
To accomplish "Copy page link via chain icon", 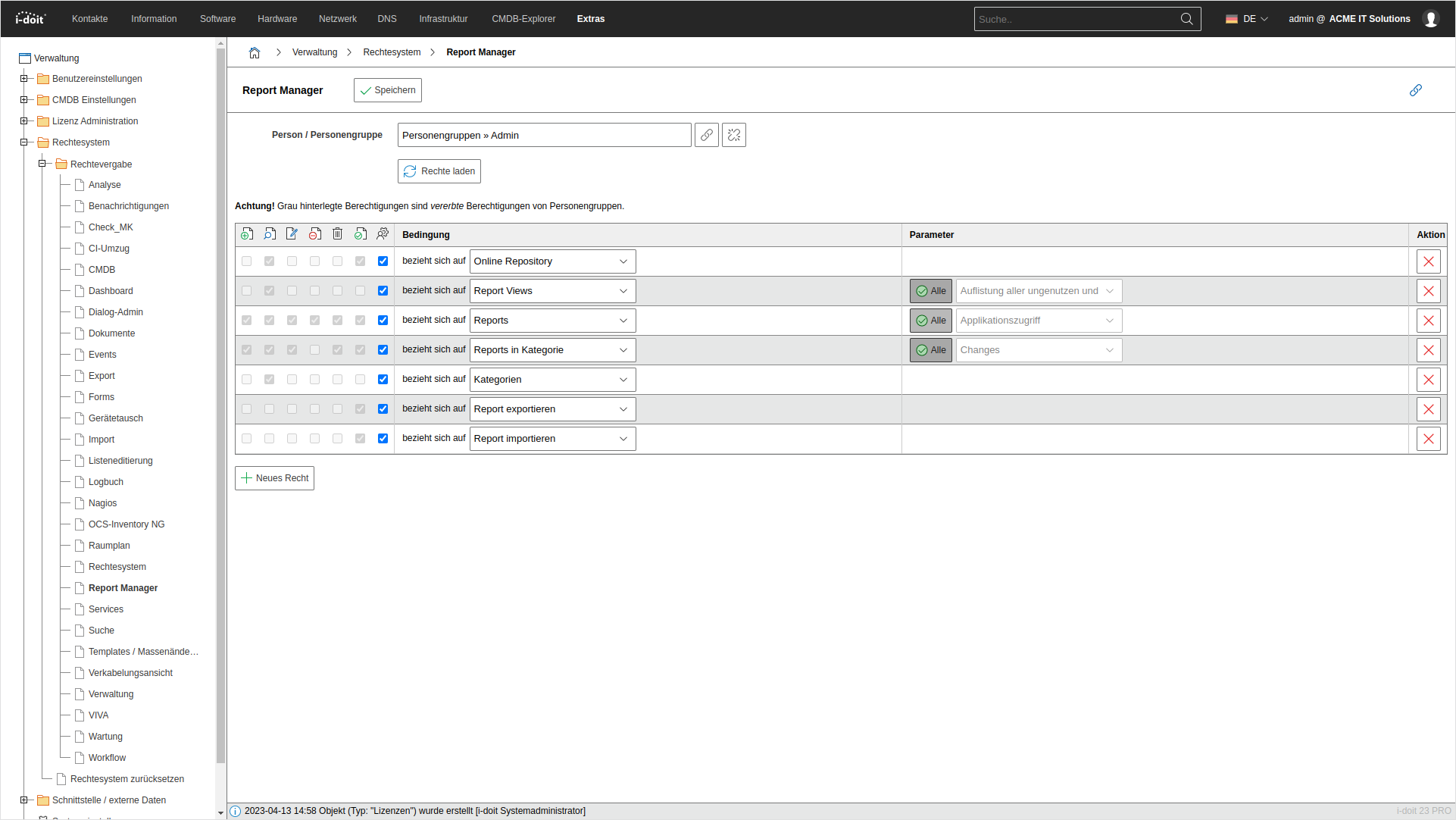I will tap(1415, 90).
